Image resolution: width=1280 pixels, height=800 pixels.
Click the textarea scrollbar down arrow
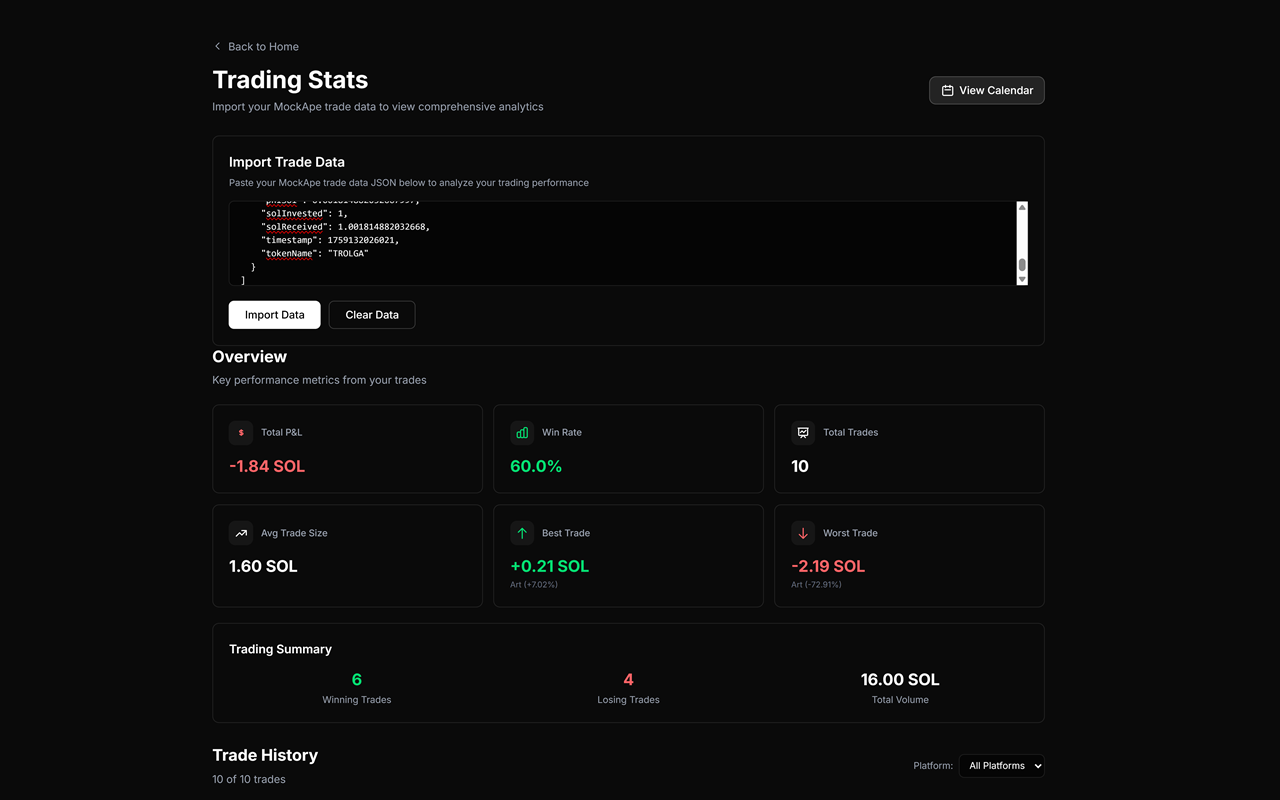coord(1022,280)
